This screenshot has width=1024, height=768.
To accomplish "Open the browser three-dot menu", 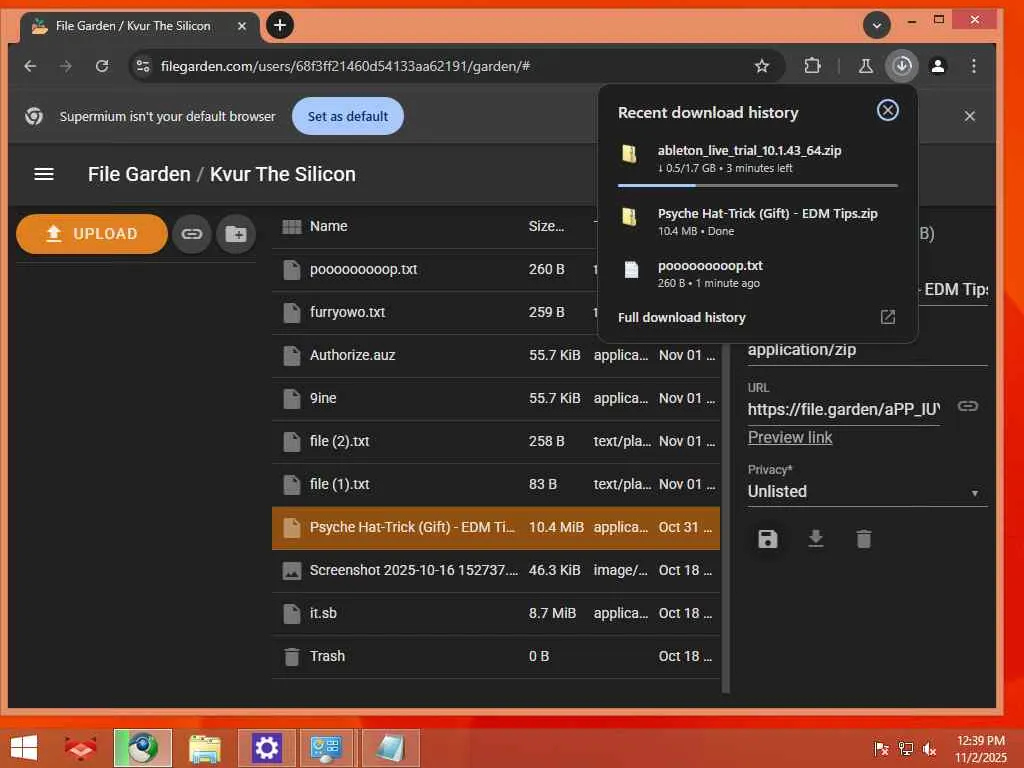I will pyautogui.click(x=974, y=66).
